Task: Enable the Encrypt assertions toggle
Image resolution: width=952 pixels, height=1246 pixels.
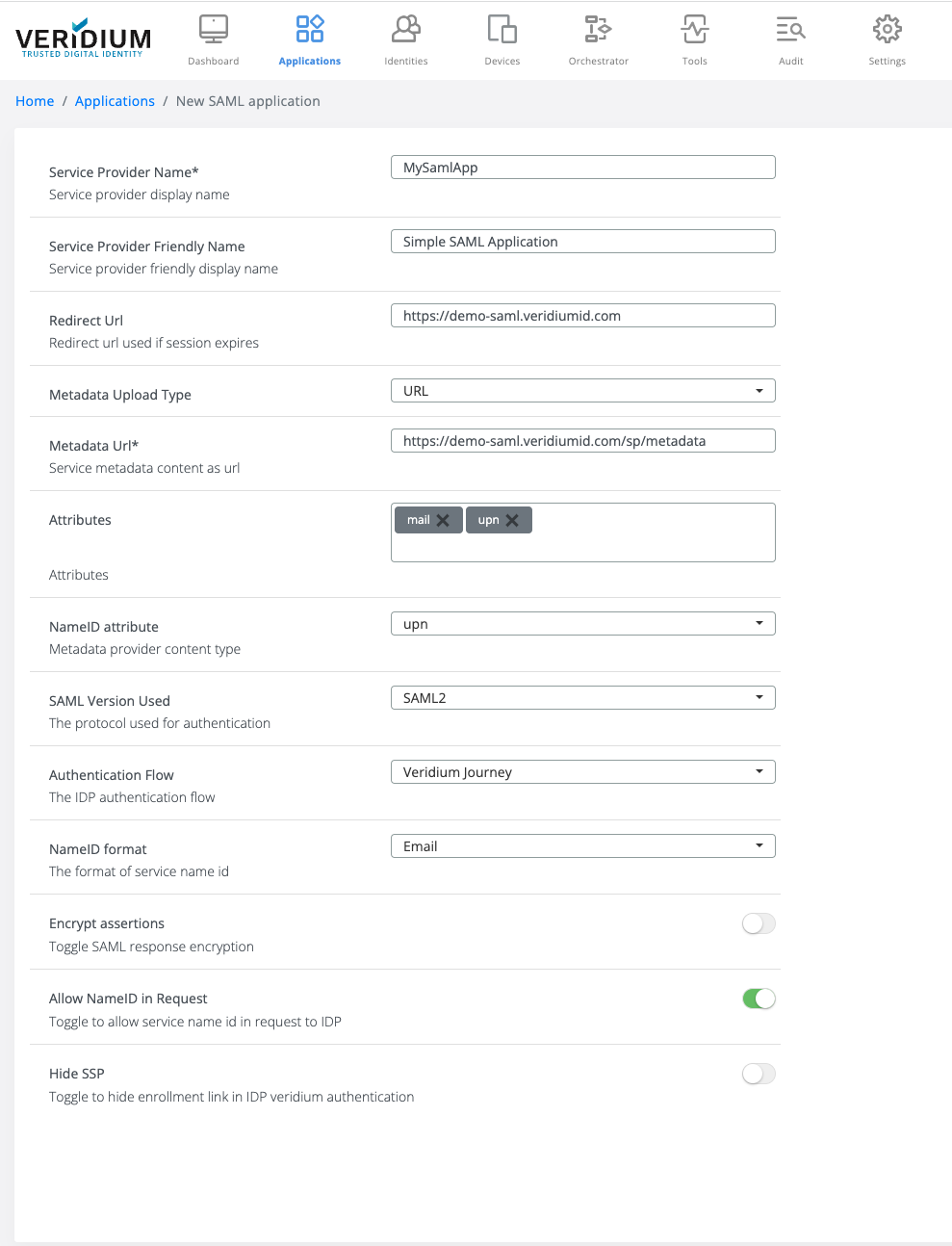Action: coord(759,923)
